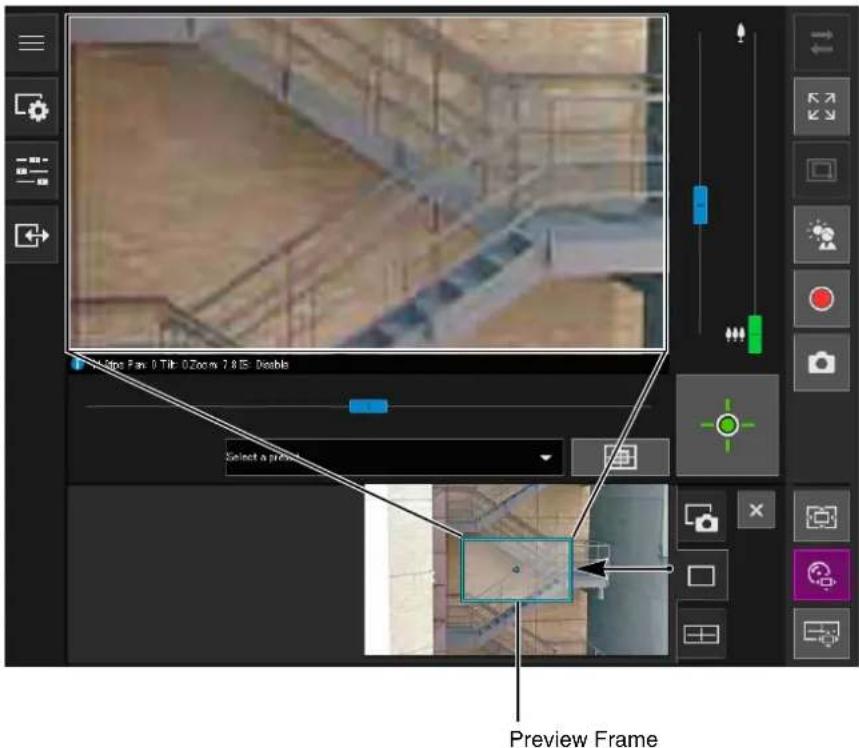Close the panorama panel with the X
Screen dimensions: 859x748
click(x=756, y=510)
